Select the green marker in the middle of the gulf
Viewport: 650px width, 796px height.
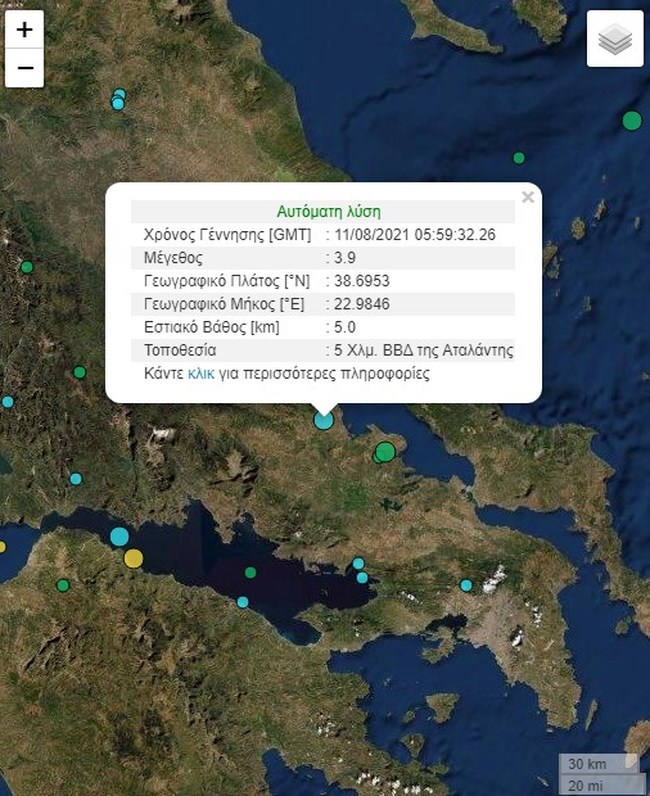coord(250,573)
